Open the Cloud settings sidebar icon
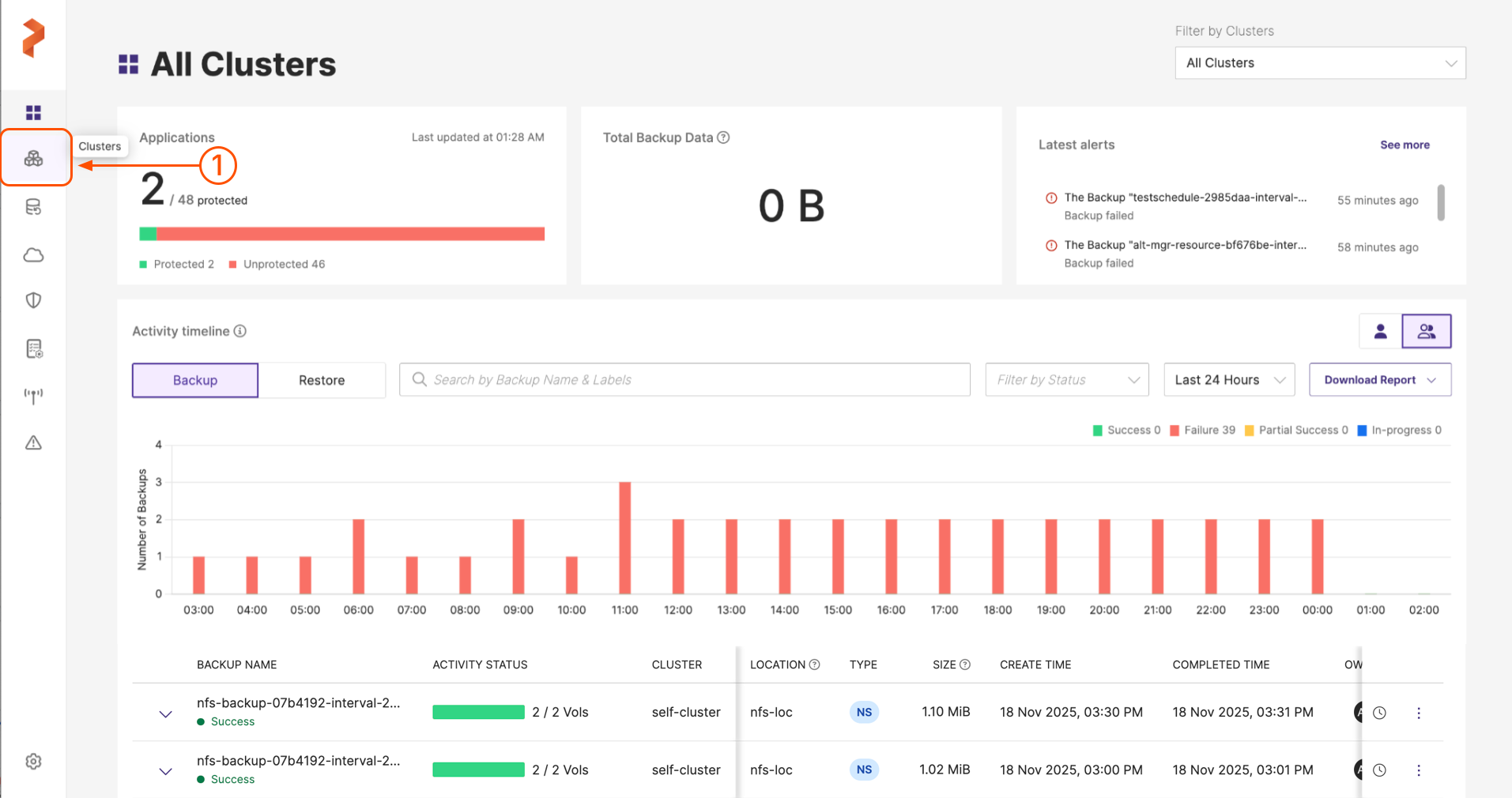This screenshot has height=798, width=1512. click(34, 255)
